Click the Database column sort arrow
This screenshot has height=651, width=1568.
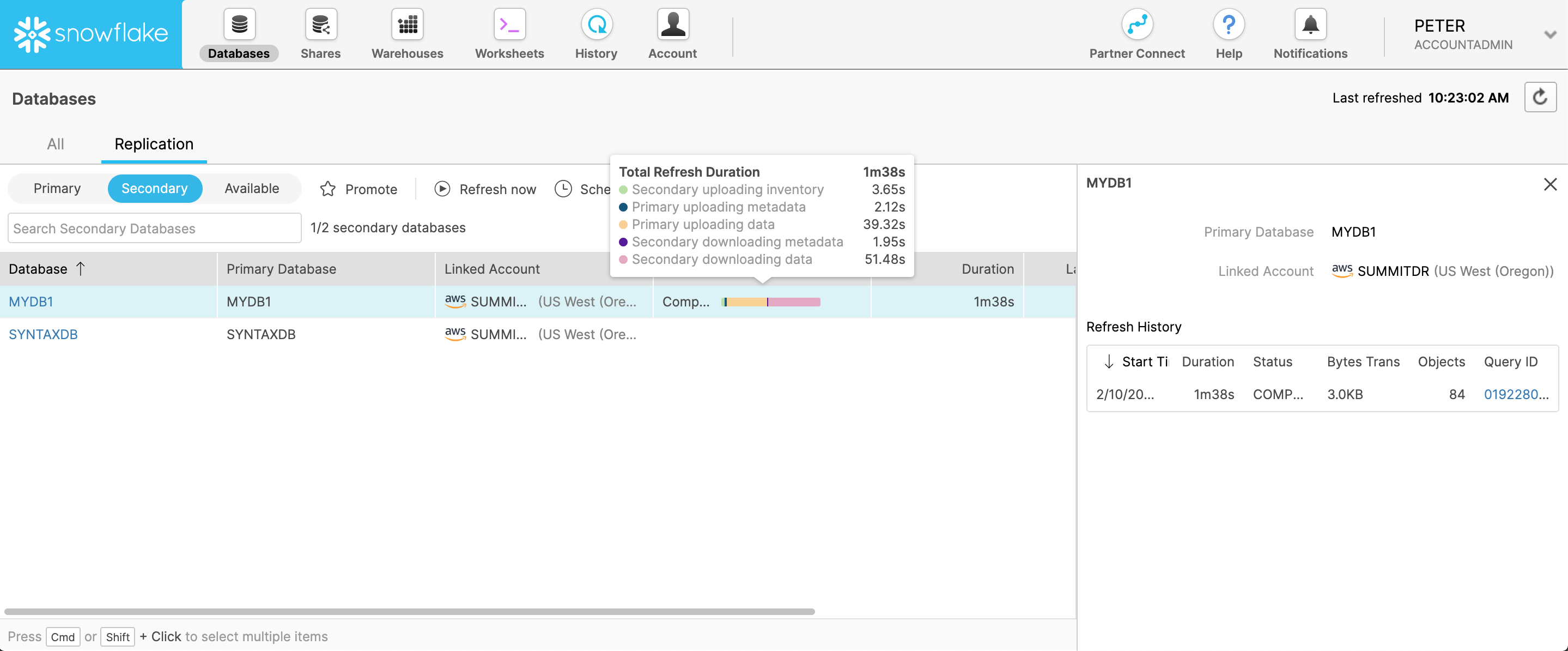tap(80, 269)
